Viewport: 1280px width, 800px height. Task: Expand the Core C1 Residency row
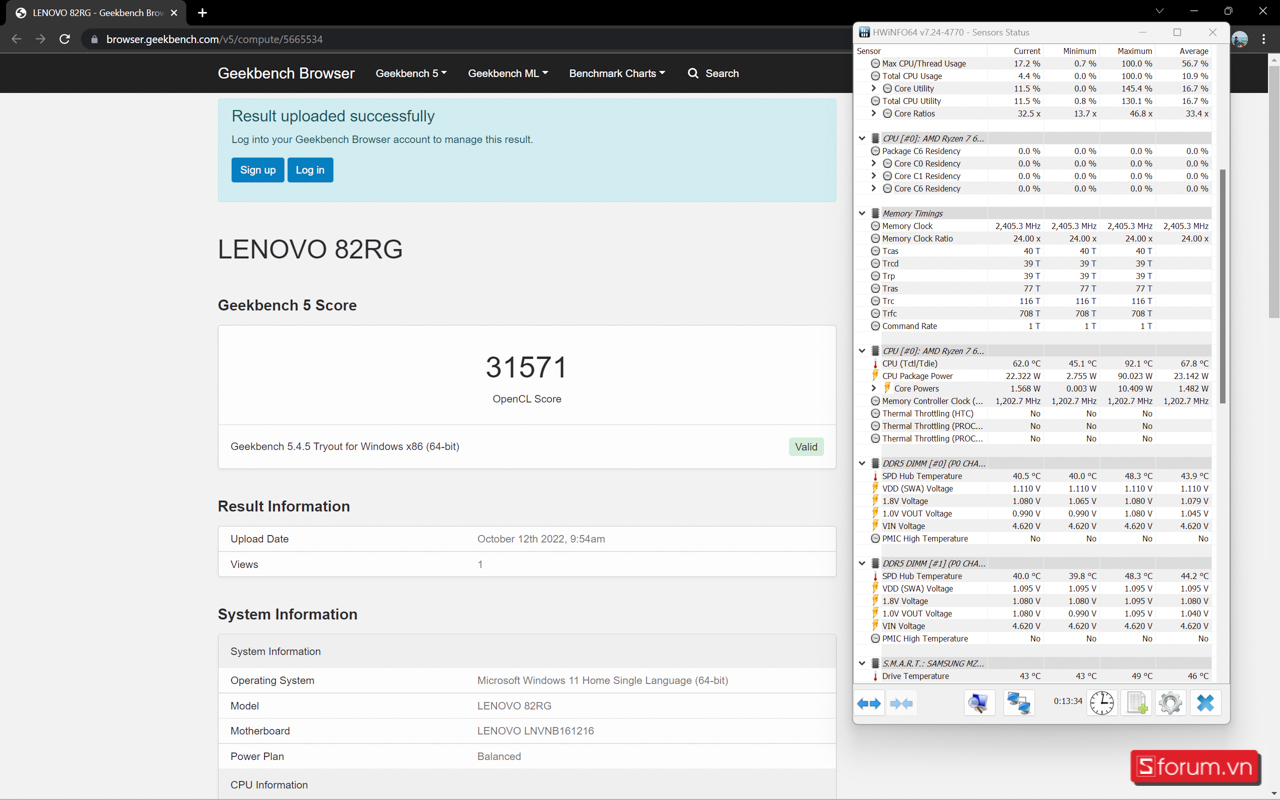[x=874, y=176]
